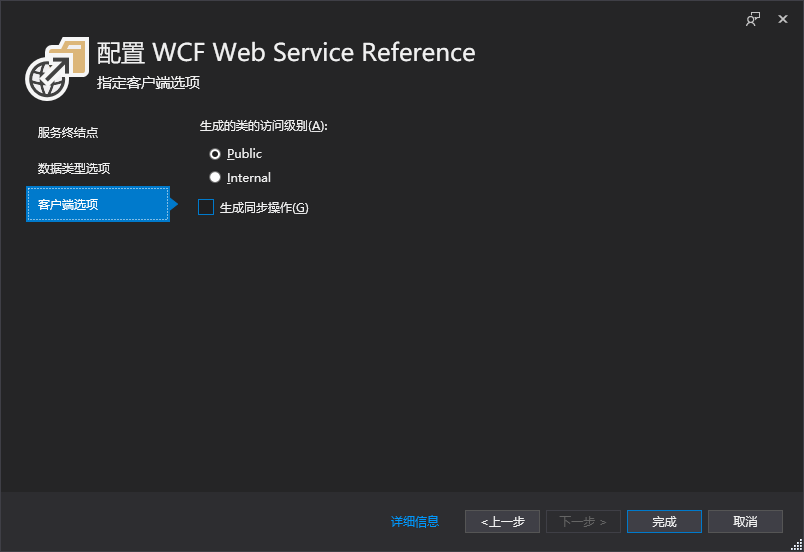Image resolution: width=804 pixels, height=552 pixels.
Task: Select the Public access level radio button
Action: click(215, 154)
